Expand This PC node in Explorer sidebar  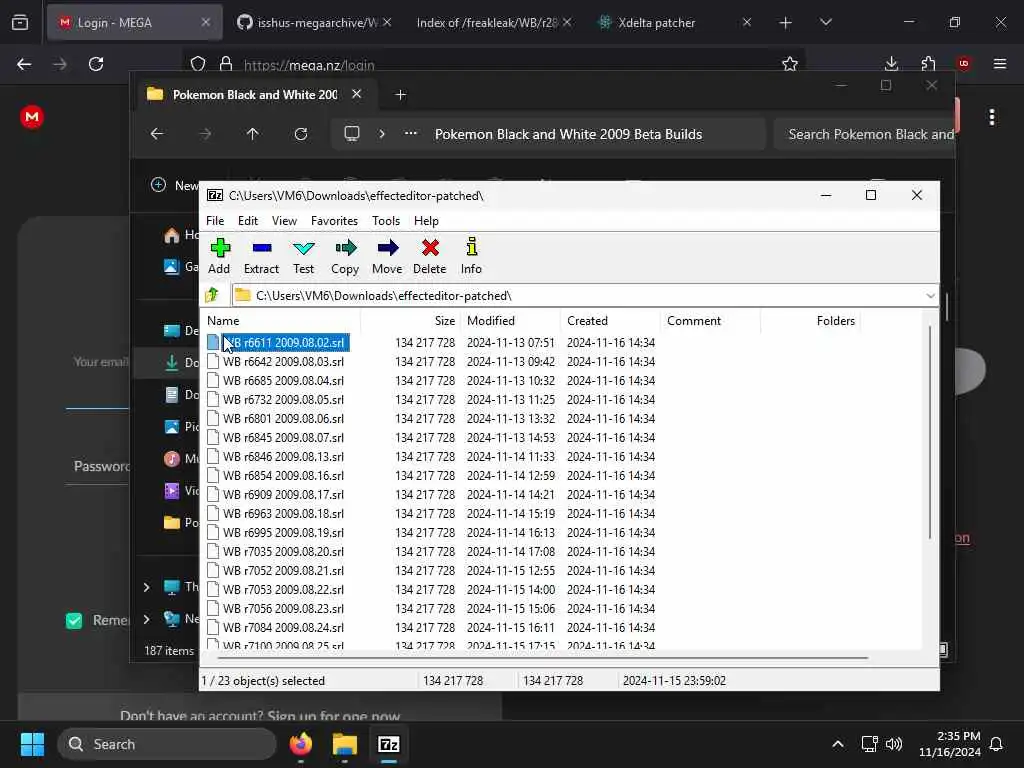tap(146, 587)
